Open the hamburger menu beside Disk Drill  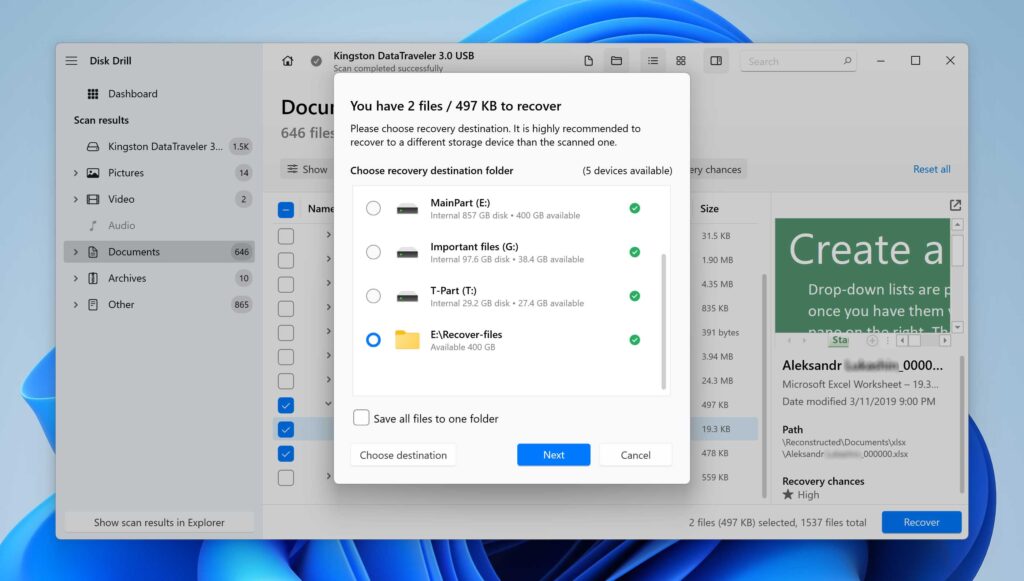(x=71, y=60)
